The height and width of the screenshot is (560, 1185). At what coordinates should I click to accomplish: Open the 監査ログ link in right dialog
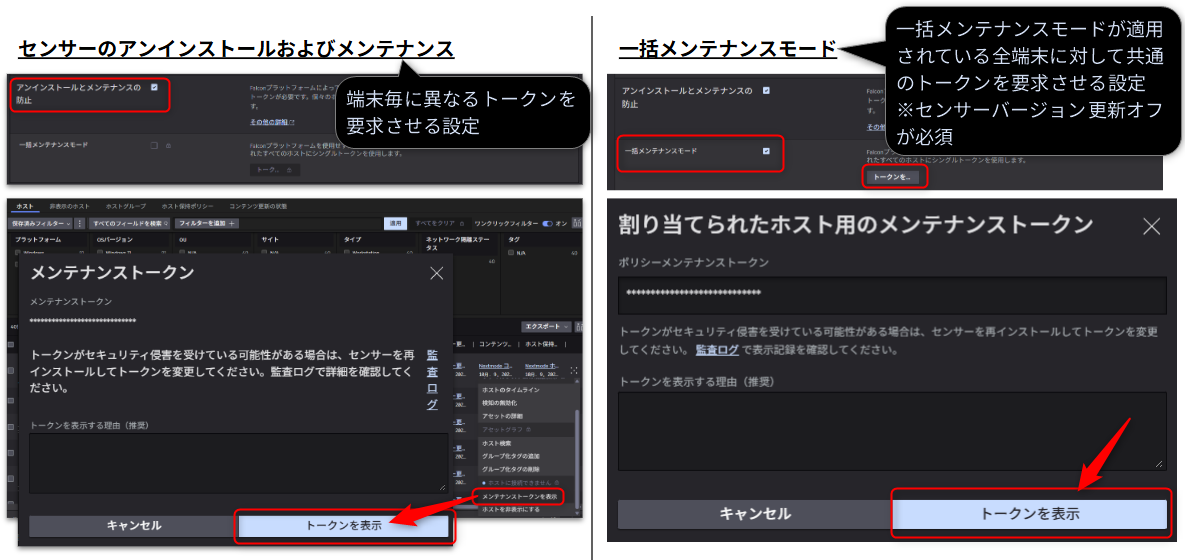click(717, 350)
